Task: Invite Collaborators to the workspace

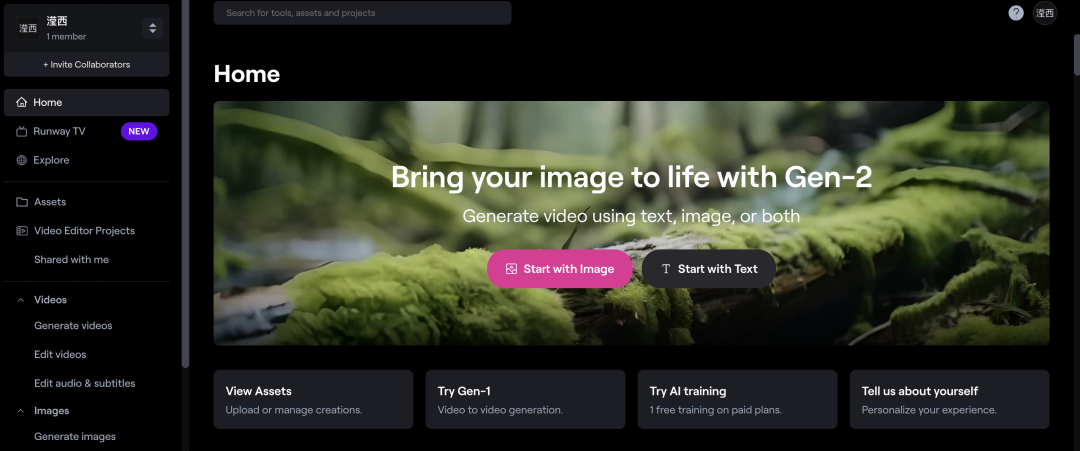Action: click(x=87, y=65)
